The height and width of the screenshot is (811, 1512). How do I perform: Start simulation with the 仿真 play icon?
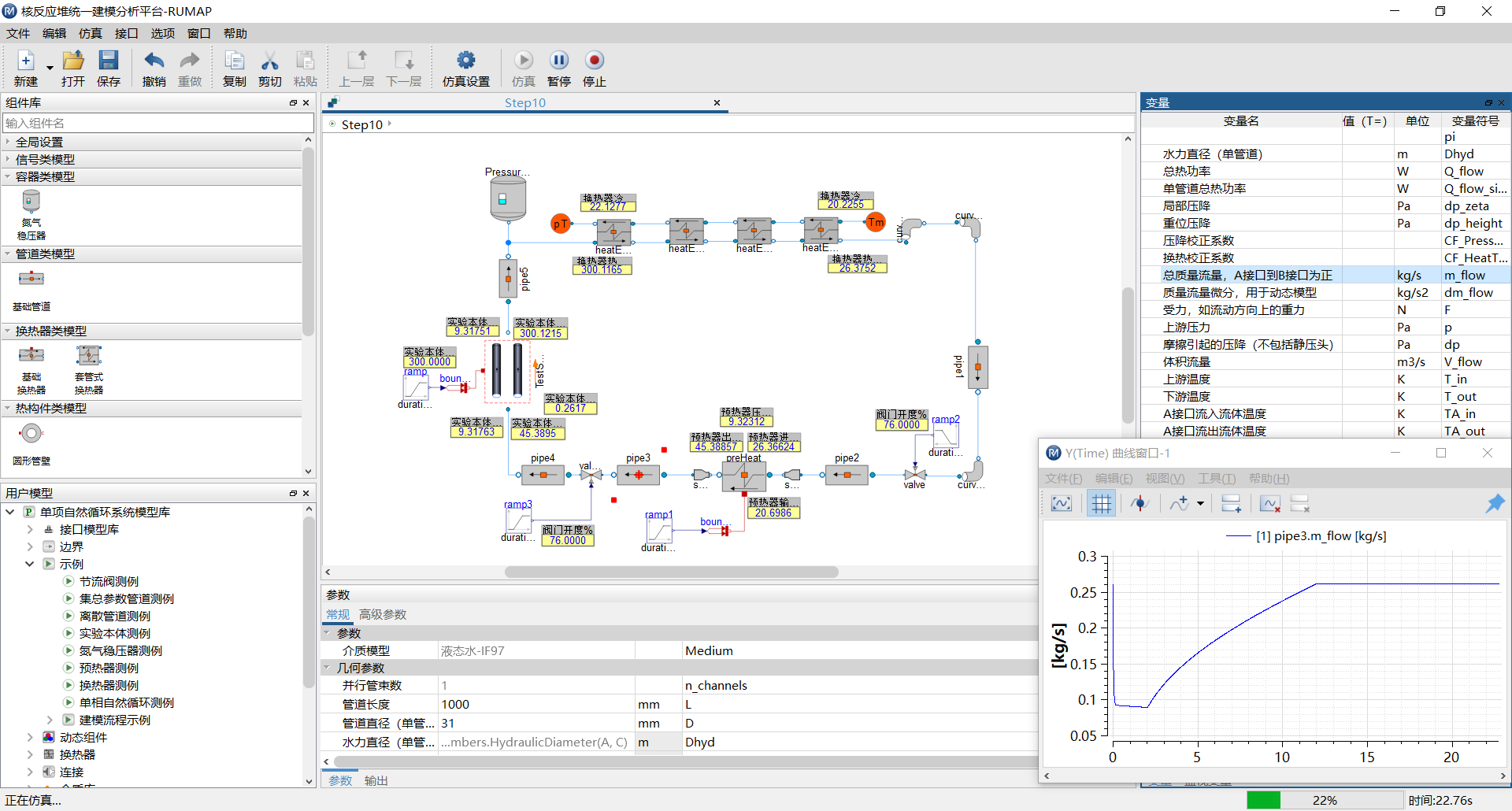(x=524, y=61)
